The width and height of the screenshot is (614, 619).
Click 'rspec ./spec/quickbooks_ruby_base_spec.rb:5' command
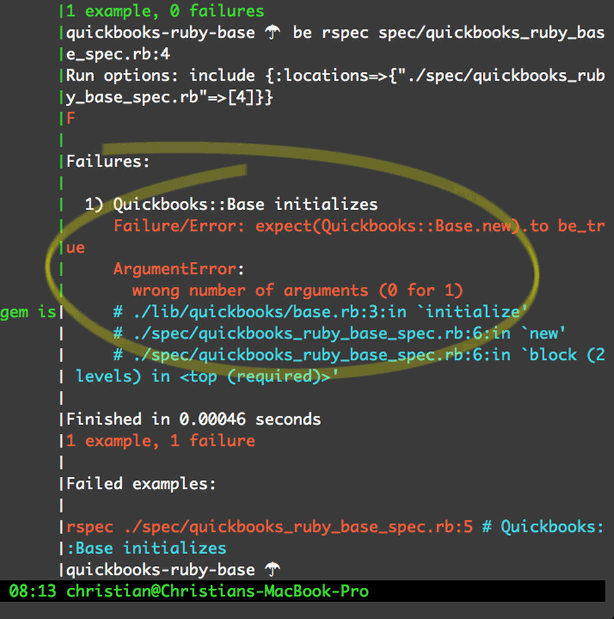pyautogui.click(x=269, y=527)
